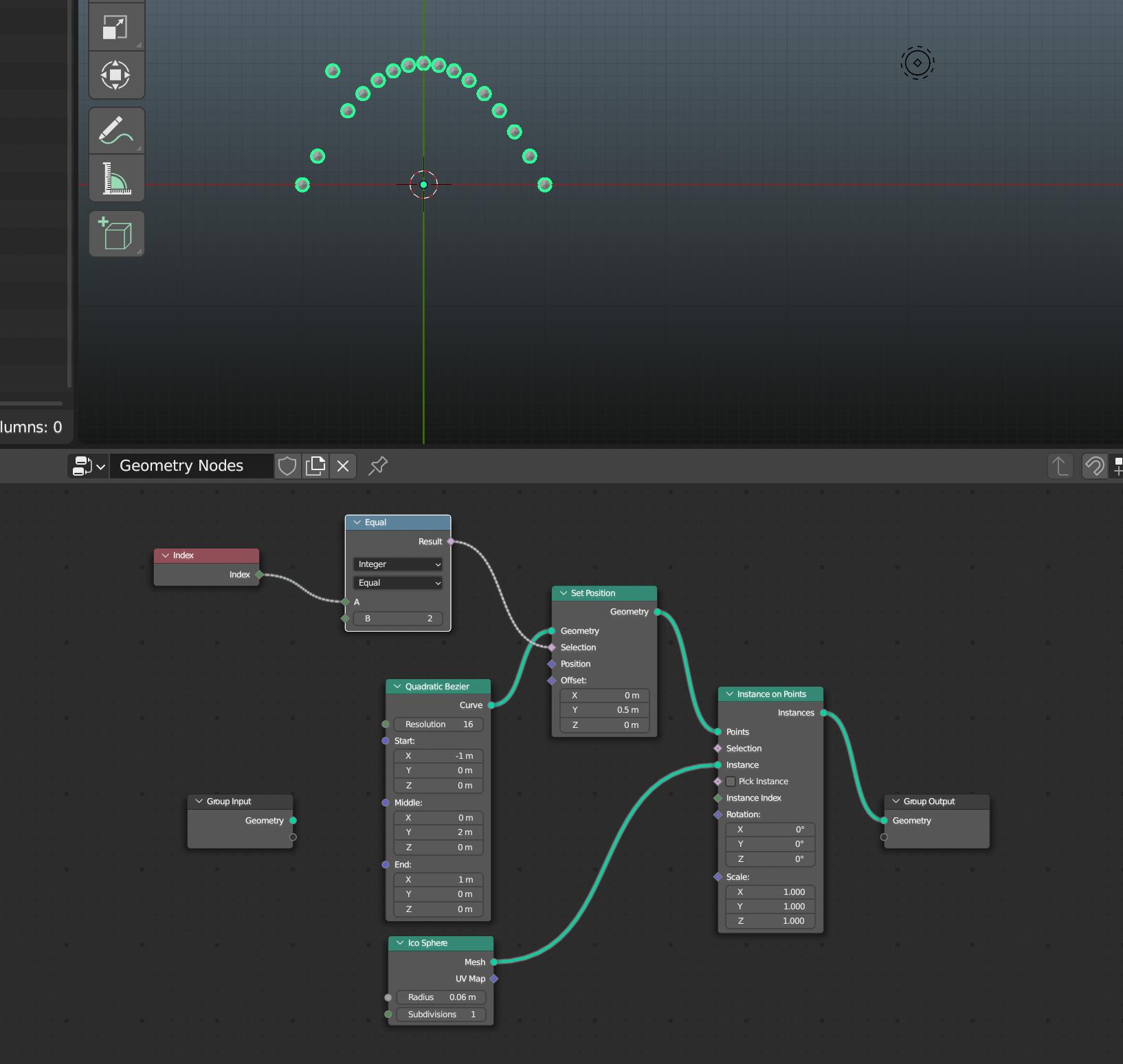Collapse the Group Input node
Viewport: 1123px width, 1064px height.
(x=199, y=801)
